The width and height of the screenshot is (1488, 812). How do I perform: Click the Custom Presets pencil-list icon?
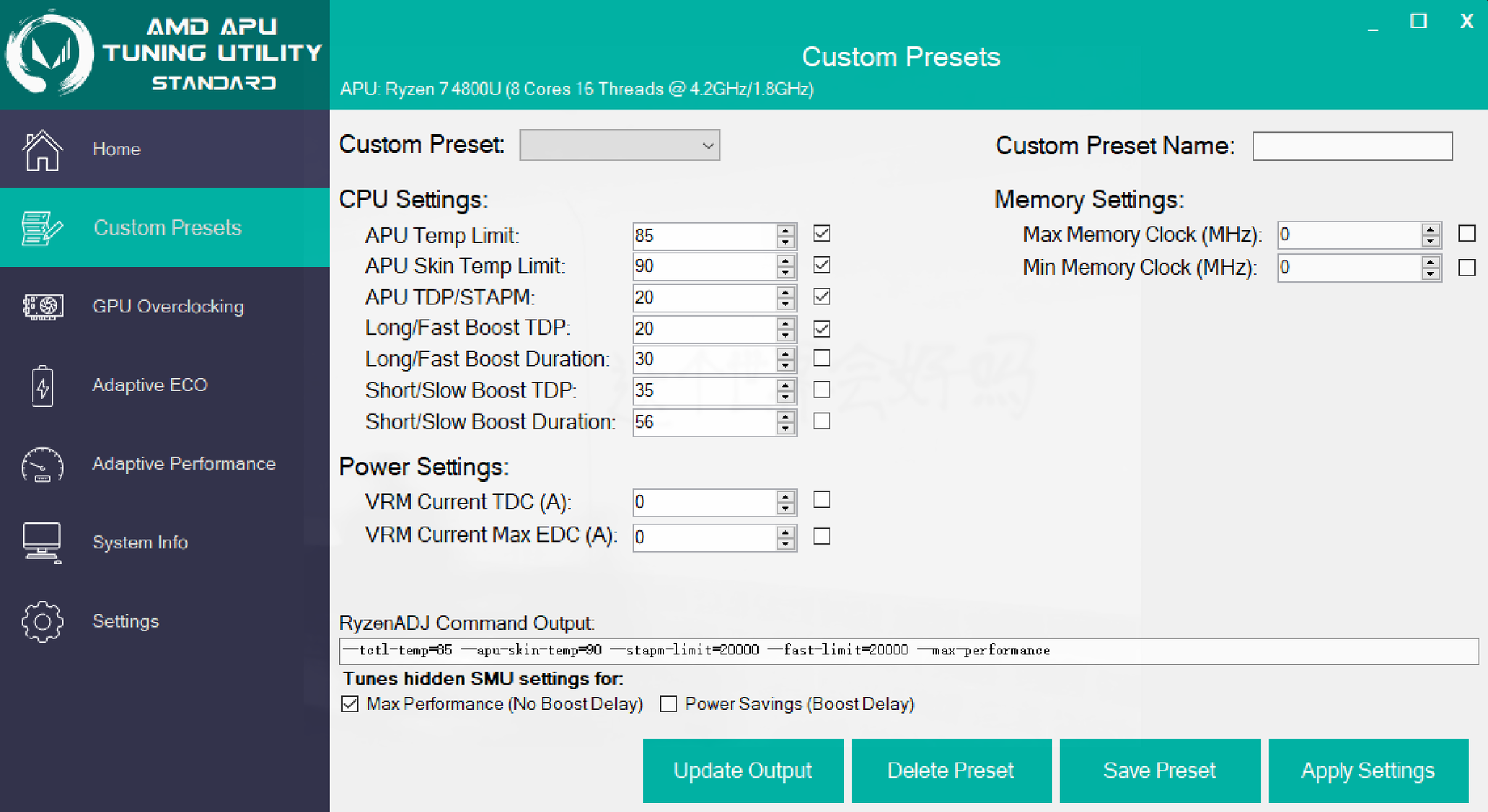(x=42, y=228)
